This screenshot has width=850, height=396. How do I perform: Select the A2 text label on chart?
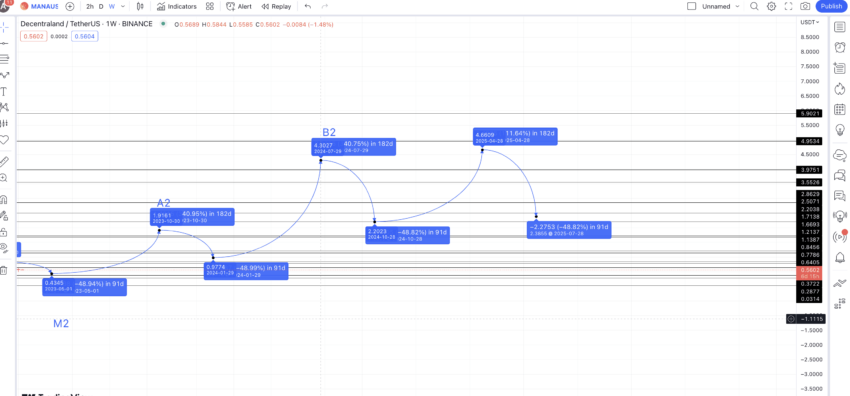(x=164, y=203)
